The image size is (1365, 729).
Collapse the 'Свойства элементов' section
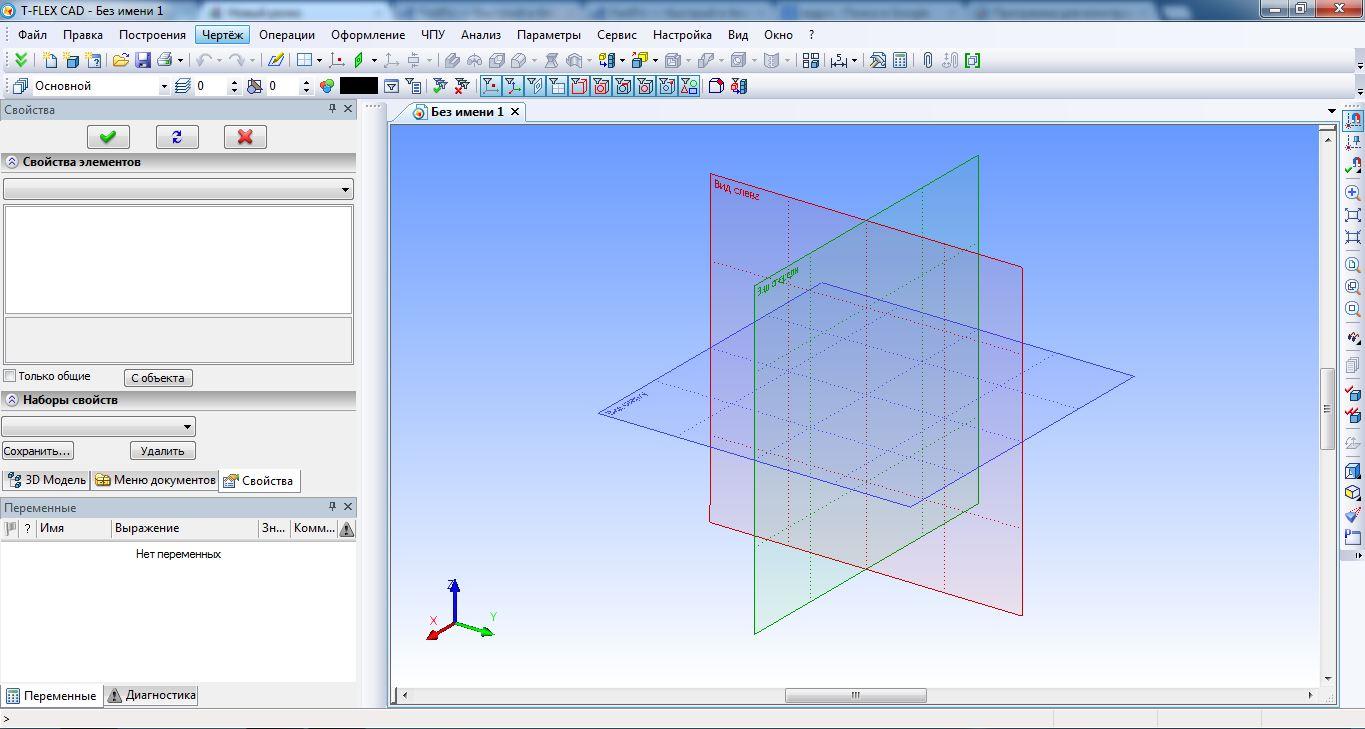pyautogui.click(x=12, y=162)
